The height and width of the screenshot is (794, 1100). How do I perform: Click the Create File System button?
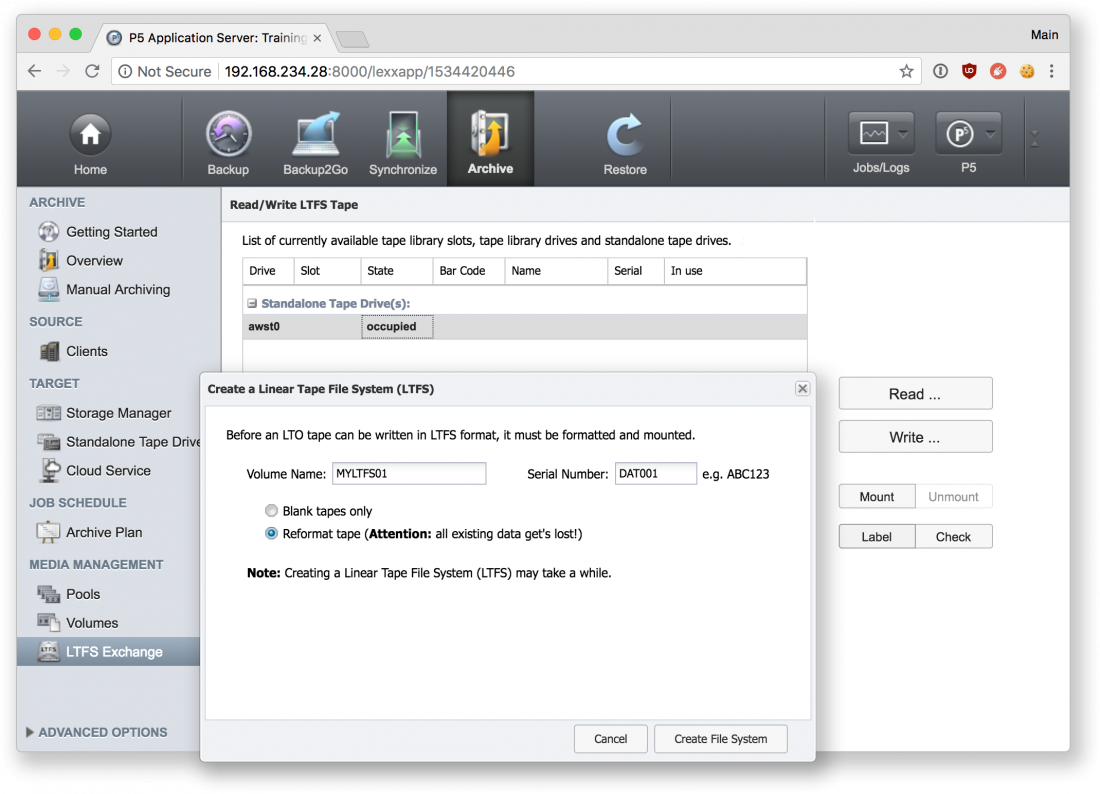[x=720, y=739]
